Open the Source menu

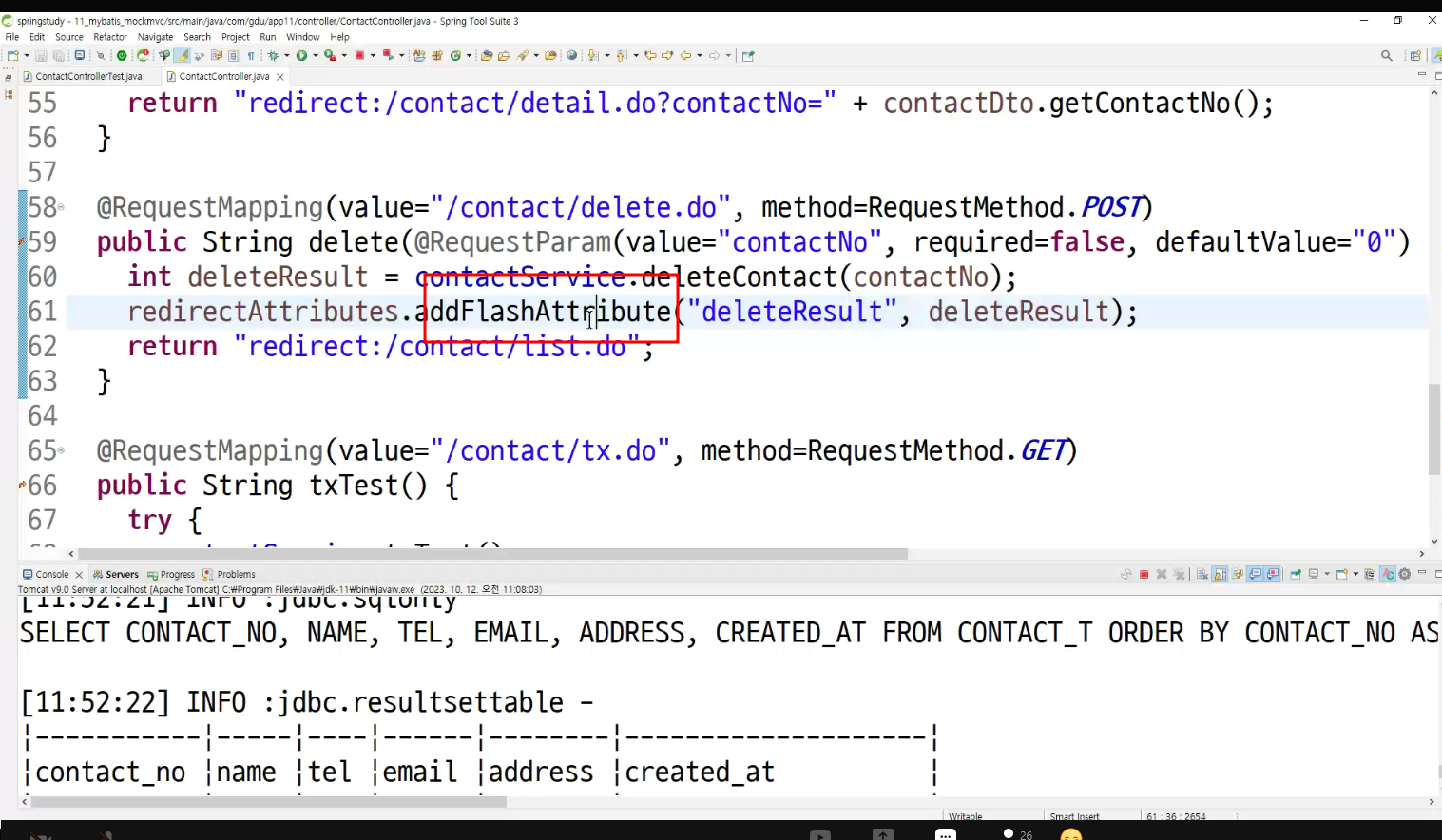click(69, 37)
